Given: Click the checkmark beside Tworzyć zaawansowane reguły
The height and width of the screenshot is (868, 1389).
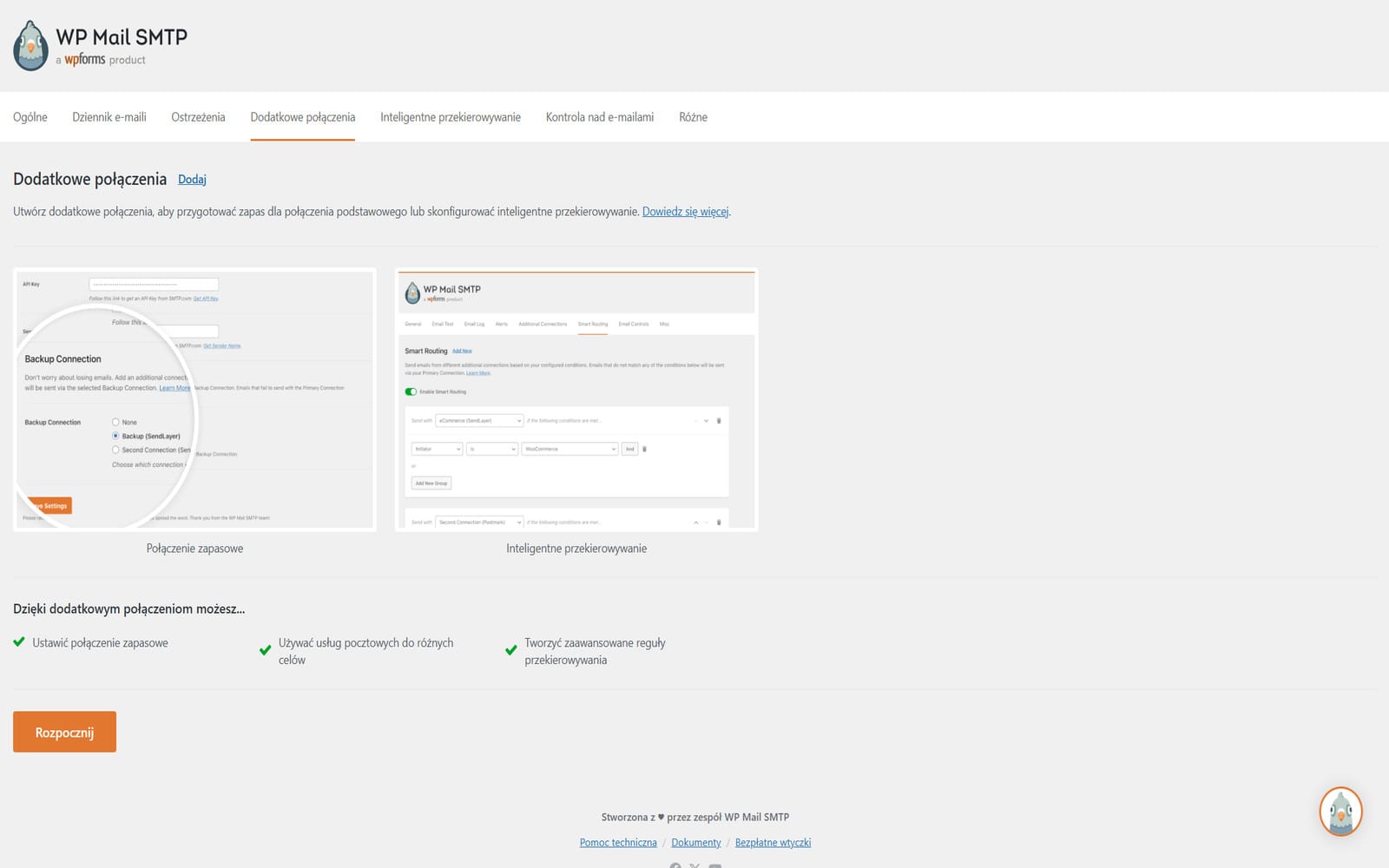Looking at the screenshot, I should click(x=511, y=650).
